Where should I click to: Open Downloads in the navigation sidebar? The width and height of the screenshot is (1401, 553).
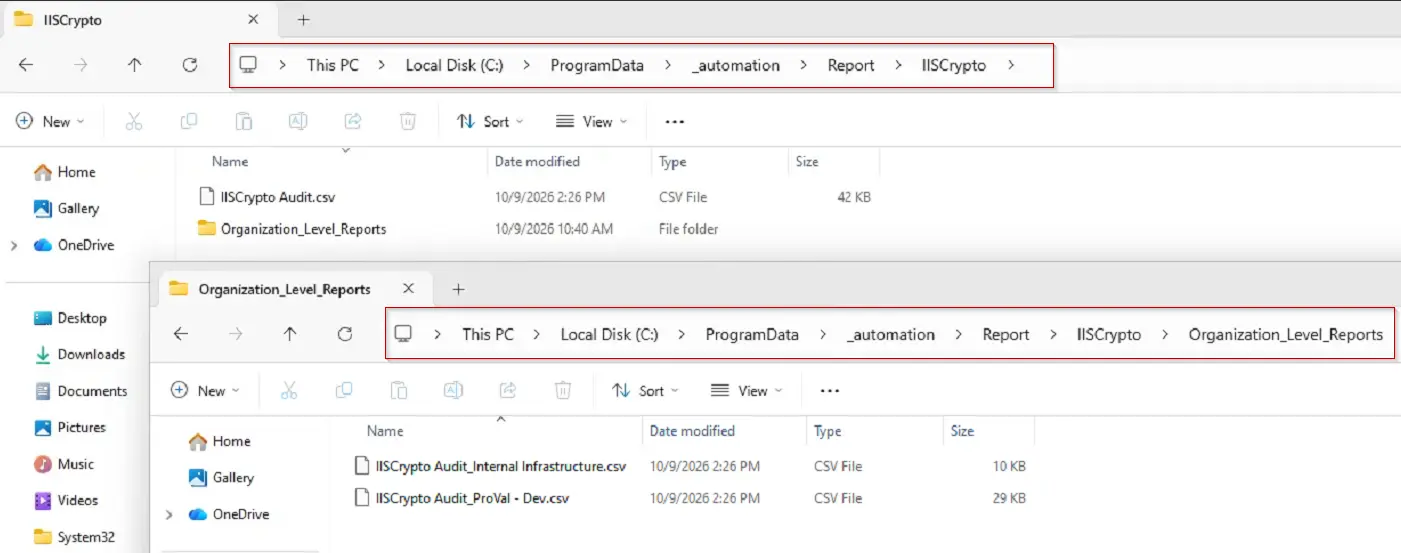[91, 354]
